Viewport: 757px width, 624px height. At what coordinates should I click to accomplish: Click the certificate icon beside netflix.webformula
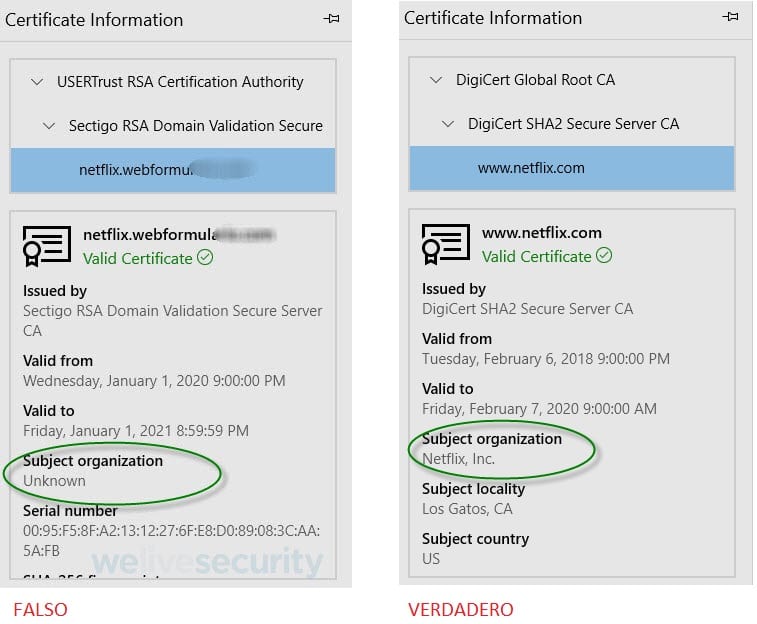(x=47, y=246)
